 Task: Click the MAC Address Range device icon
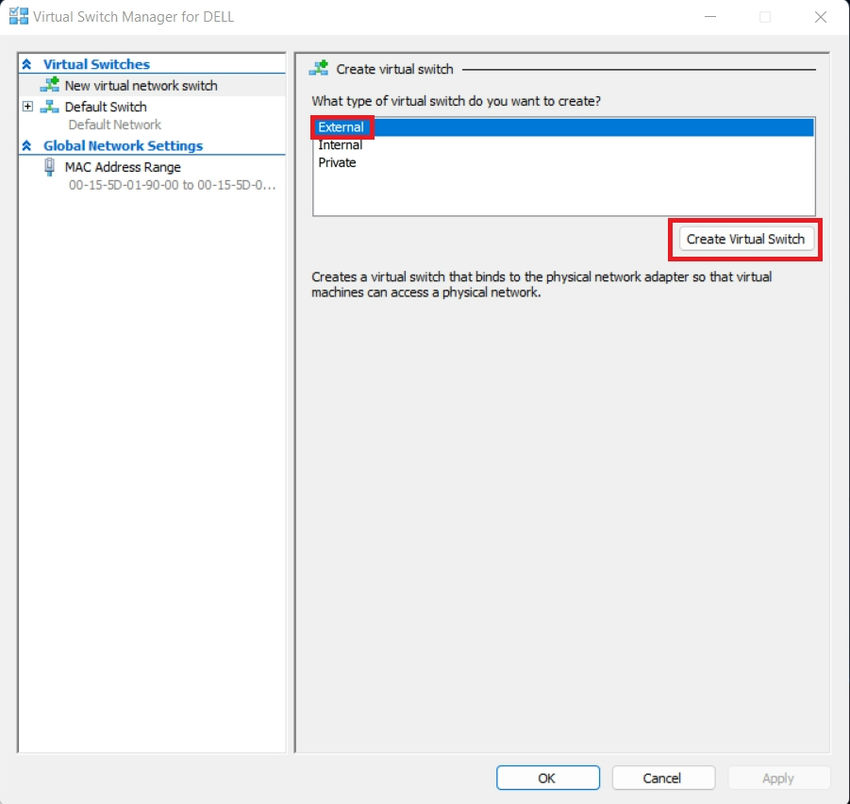tap(49, 166)
